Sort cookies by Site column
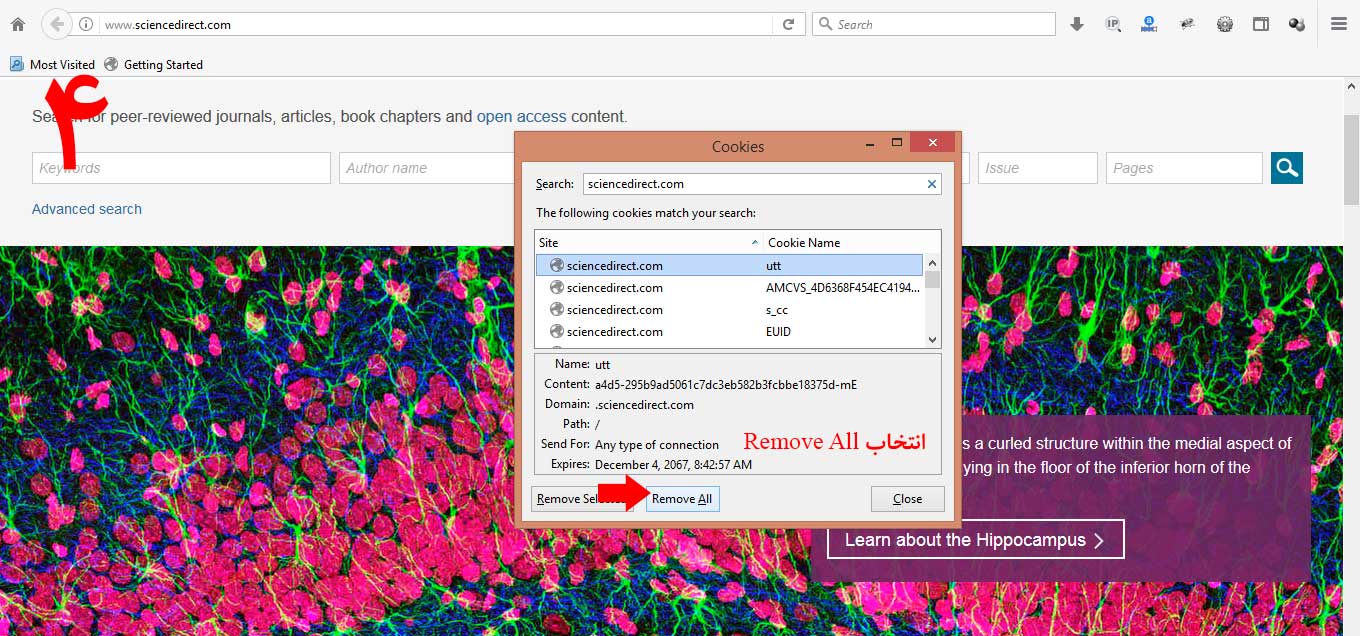This screenshot has width=1360, height=636. (x=649, y=242)
